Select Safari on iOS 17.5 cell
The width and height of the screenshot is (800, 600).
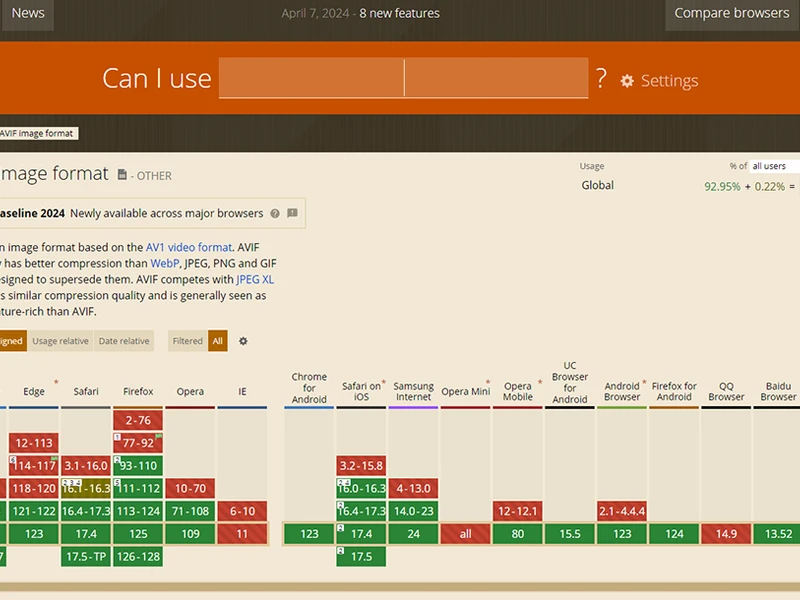point(361,557)
